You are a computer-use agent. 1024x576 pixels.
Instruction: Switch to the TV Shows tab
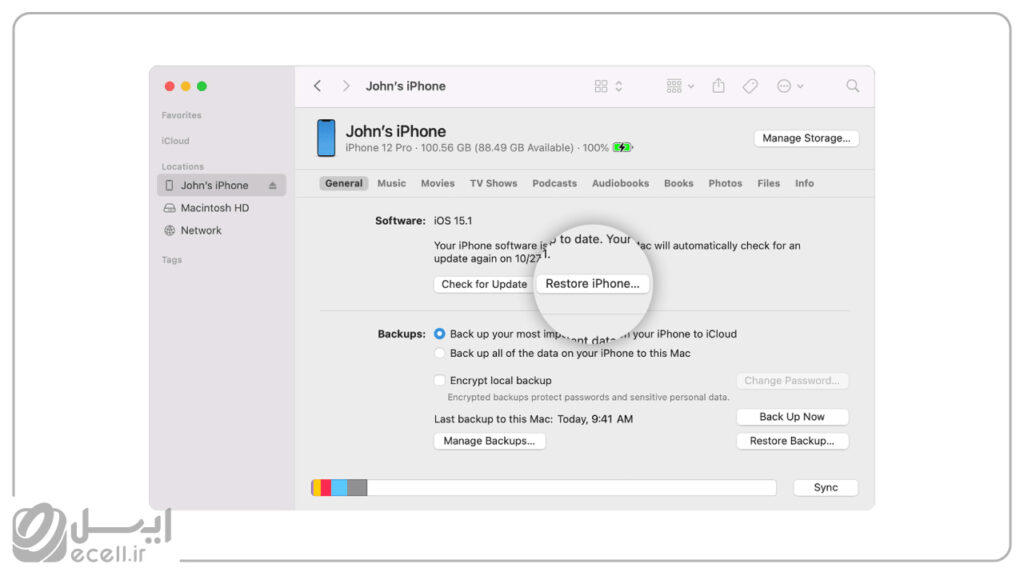(x=493, y=184)
